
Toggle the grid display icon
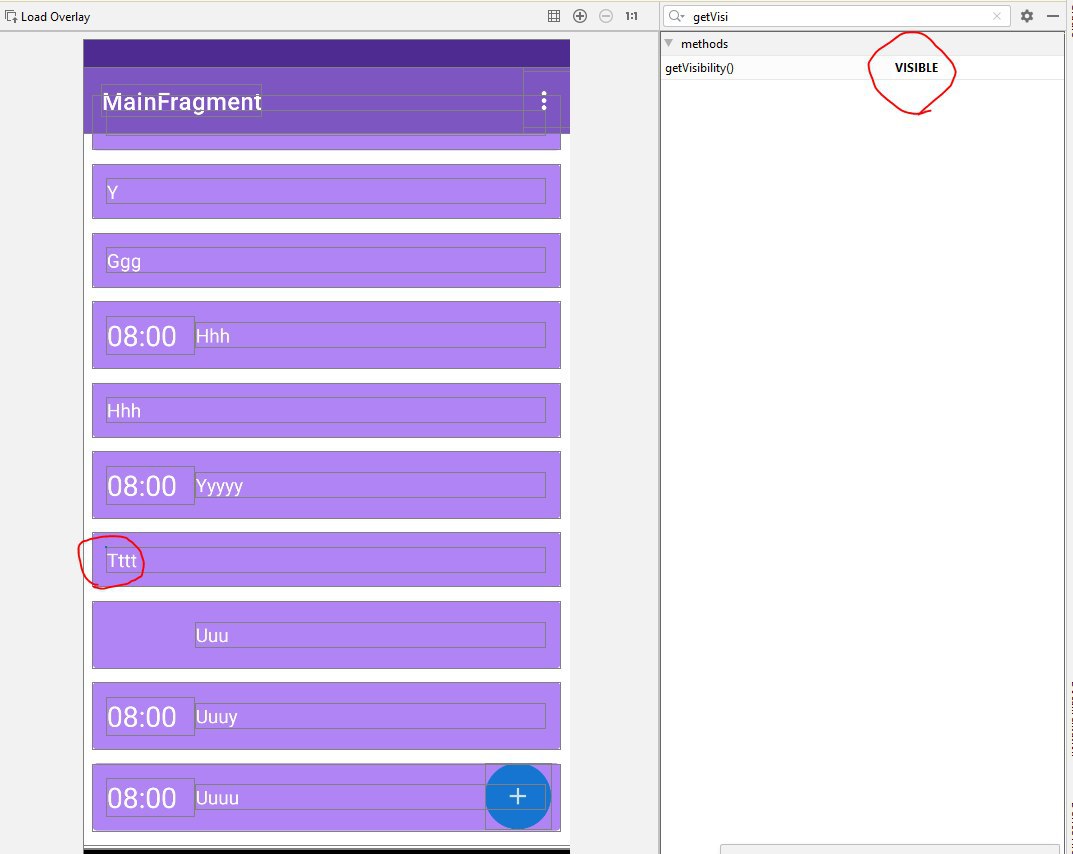tap(554, 16)
